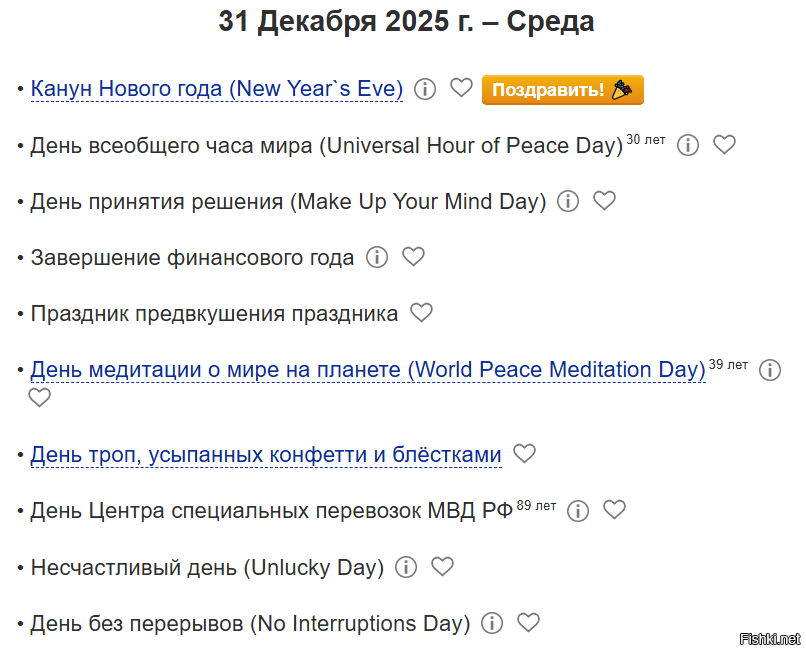Screen dimensions: 806x651
Task: Open Канун Нового года link
Action: pyautogui.click(x=216, y=88)
